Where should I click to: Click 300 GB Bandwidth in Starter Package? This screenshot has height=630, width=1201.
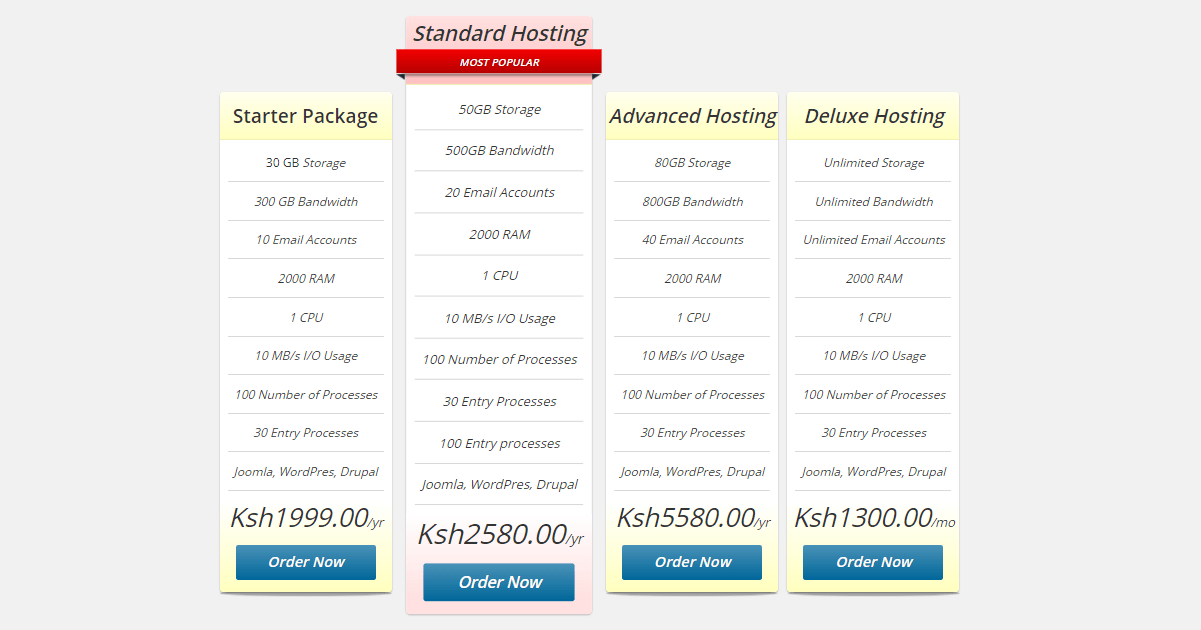[x=305, y=202]
